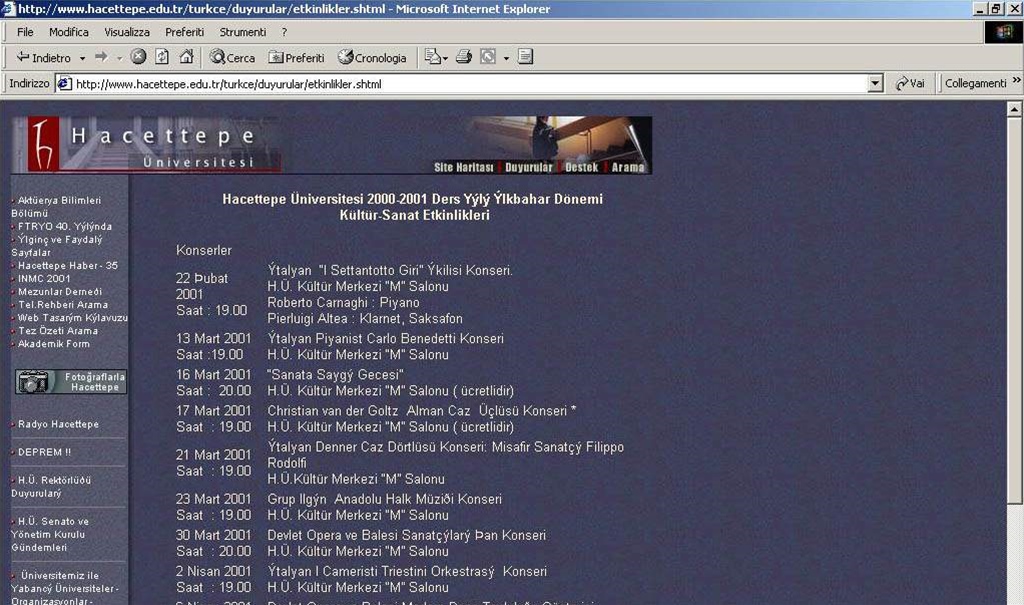Open the Radyo Hacettepe link
The image size is (1024, 605).
[58, 424]
